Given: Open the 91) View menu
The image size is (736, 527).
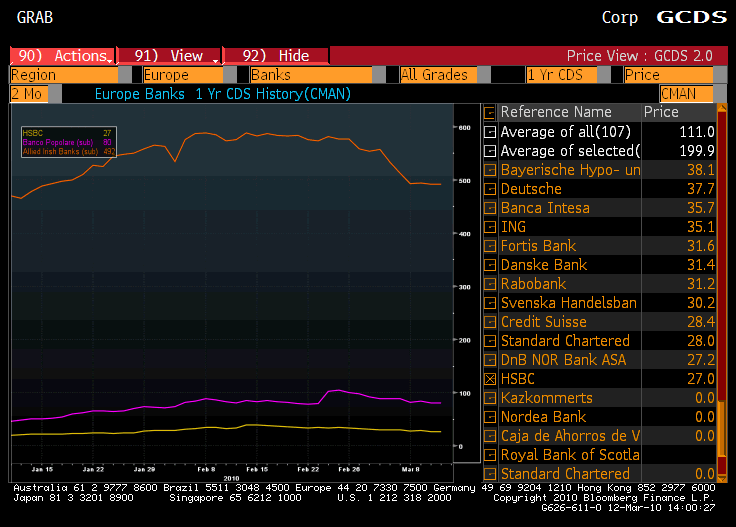Looking at the screenshot, I should click(x=168, y=56).
